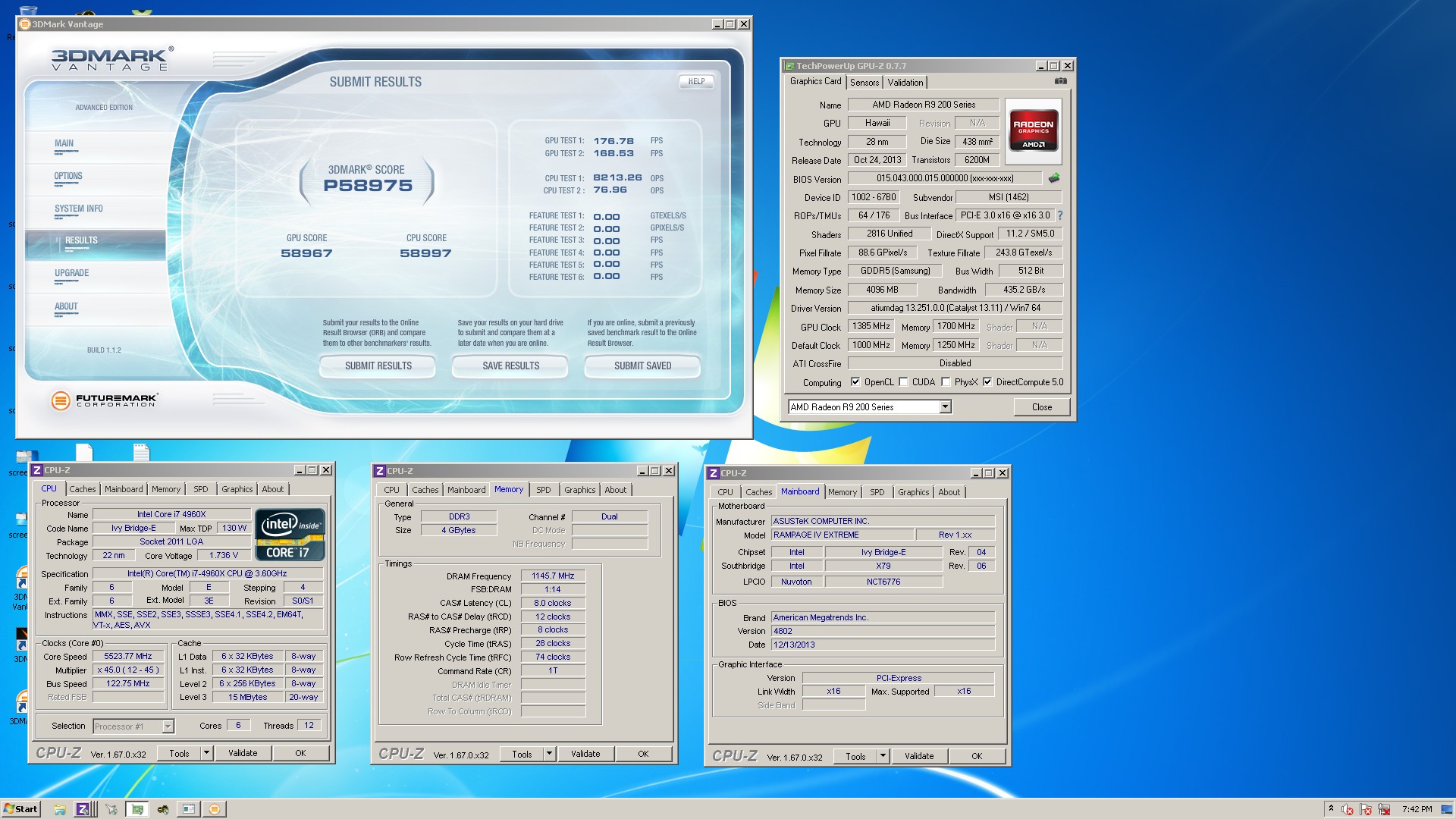The image size is (1456, 819).
Task: Click the BIOS save chip icon in GPU-Z
Action: (x=1054, y=178)
